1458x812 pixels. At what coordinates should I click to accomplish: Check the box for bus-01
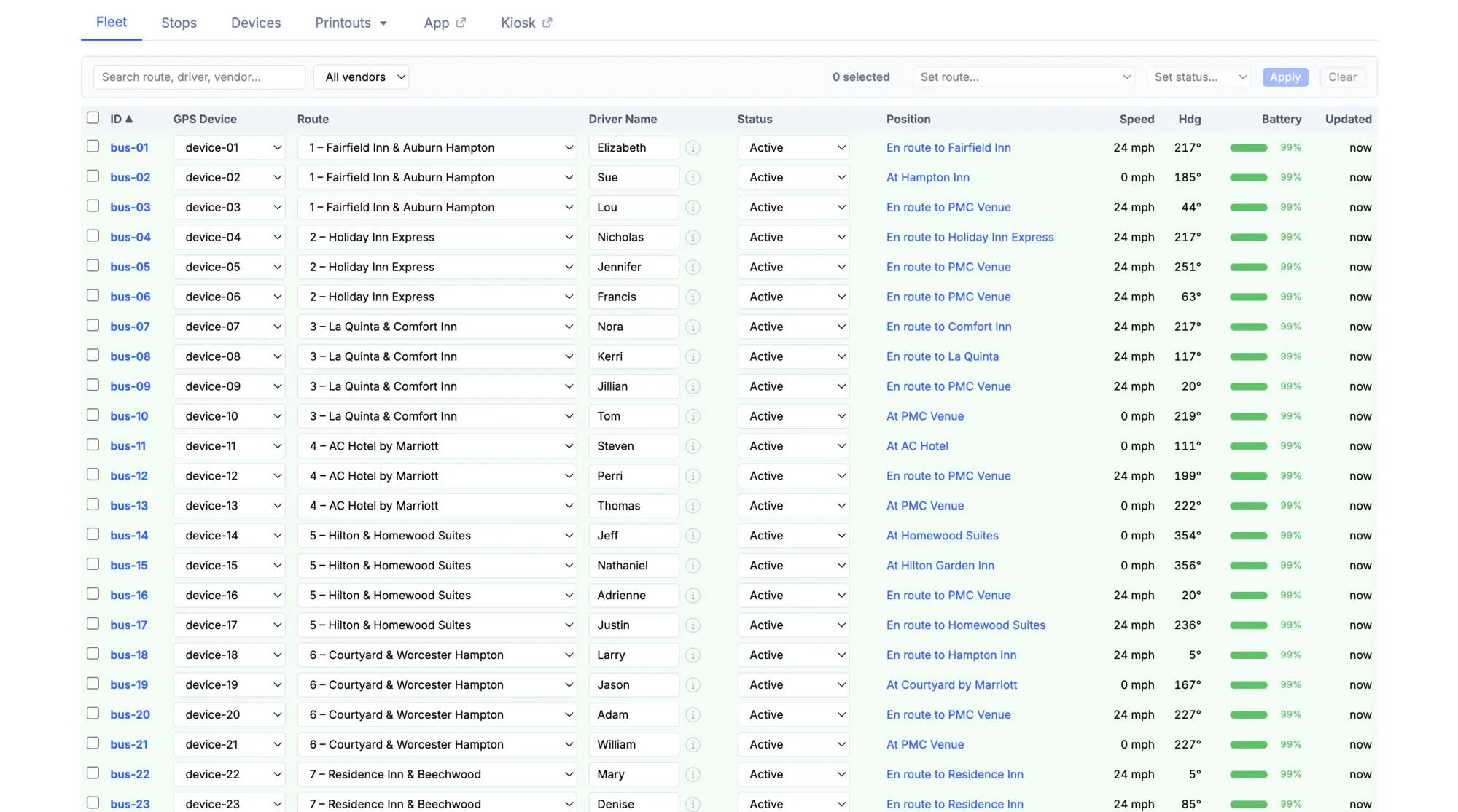(93, 146)
